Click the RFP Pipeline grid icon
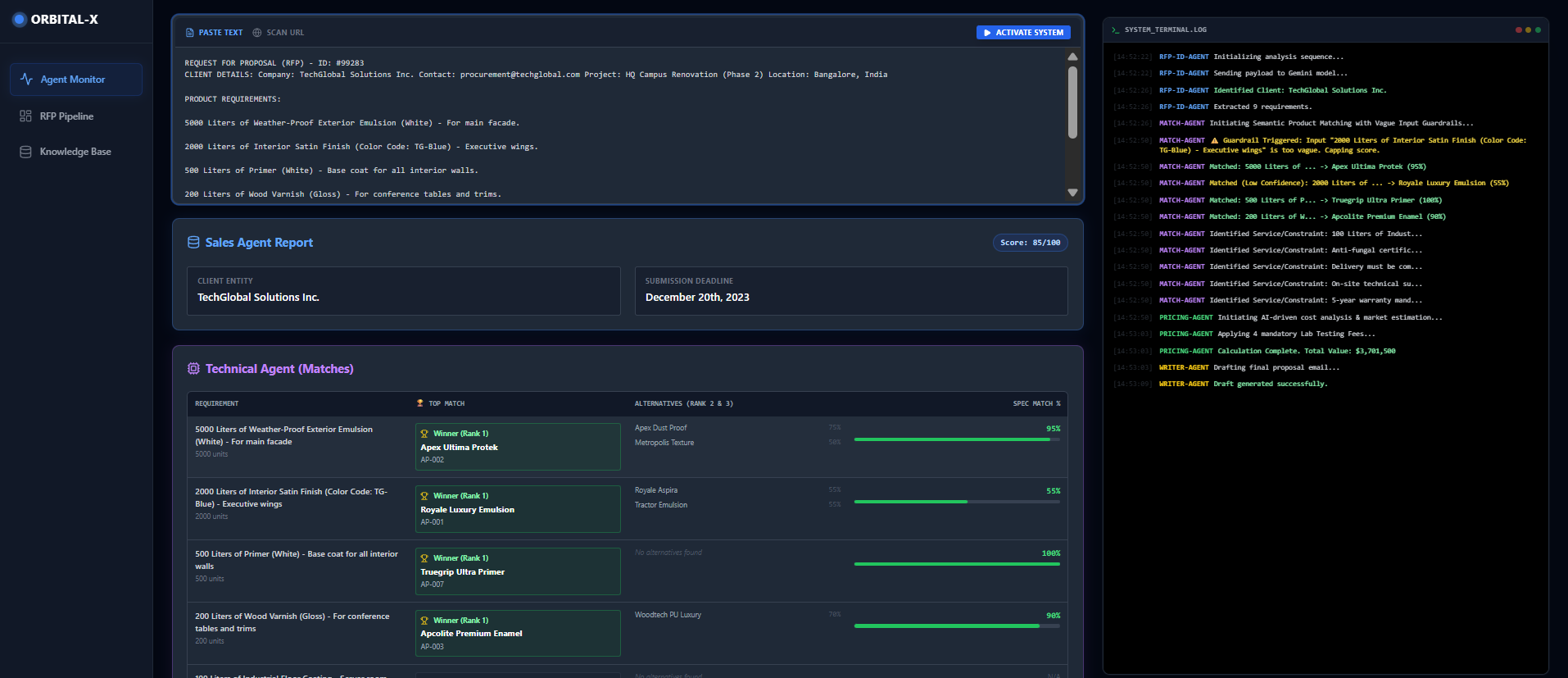This screenshot has height=678, width=1568. coord(25,116)
